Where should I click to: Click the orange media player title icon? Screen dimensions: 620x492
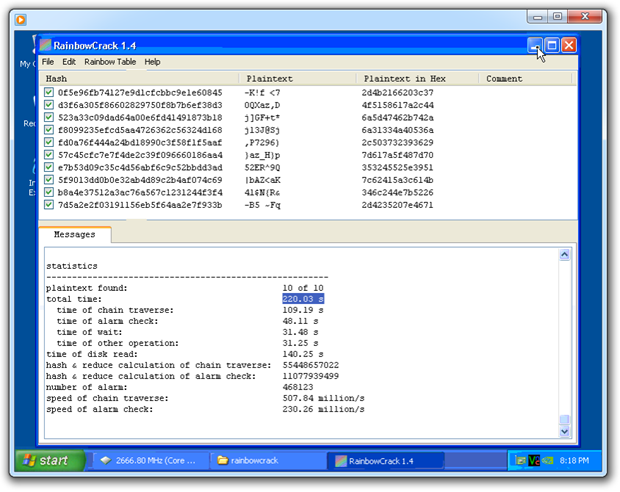pyautogui.click(x=21, y=19)
